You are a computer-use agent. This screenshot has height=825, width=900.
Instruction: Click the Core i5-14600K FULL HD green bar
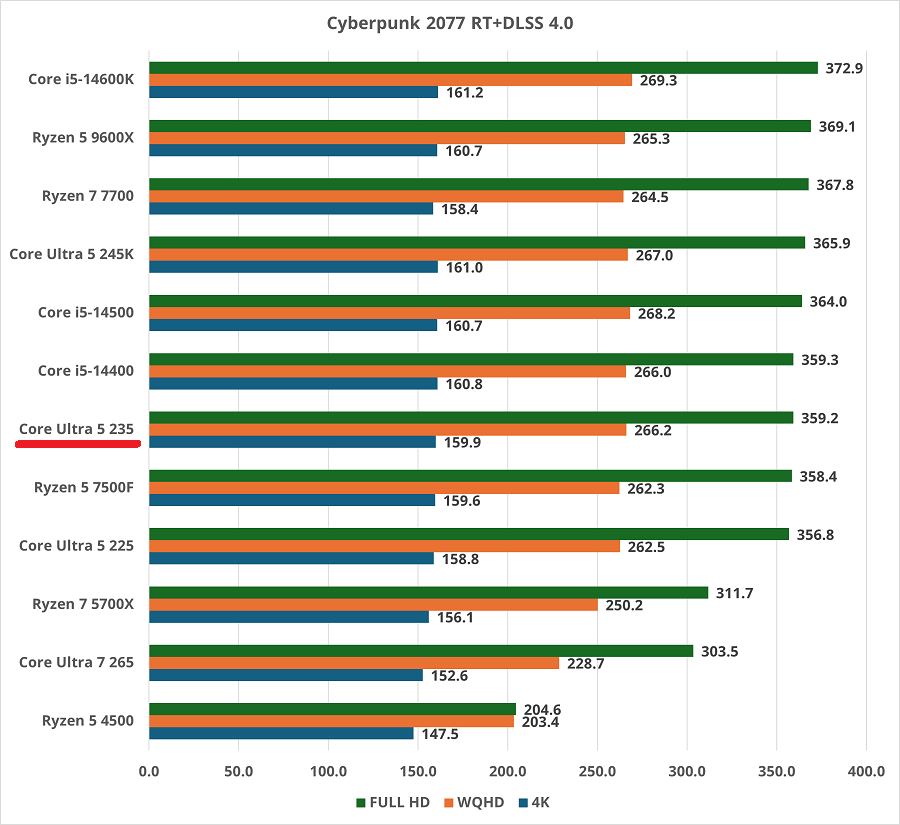(483, 68)
